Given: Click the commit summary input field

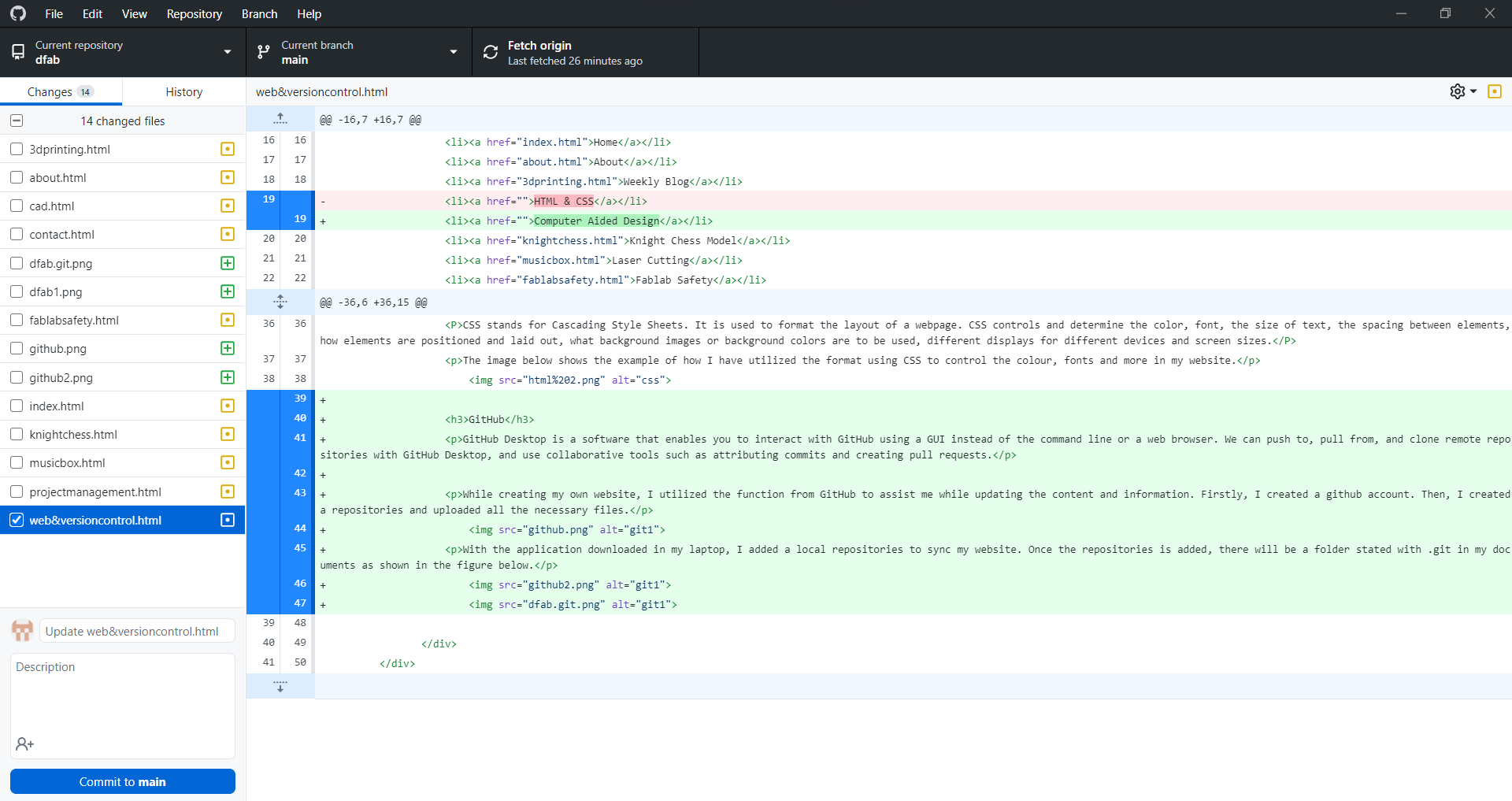Looking at the screenshot, I should 137,631.
